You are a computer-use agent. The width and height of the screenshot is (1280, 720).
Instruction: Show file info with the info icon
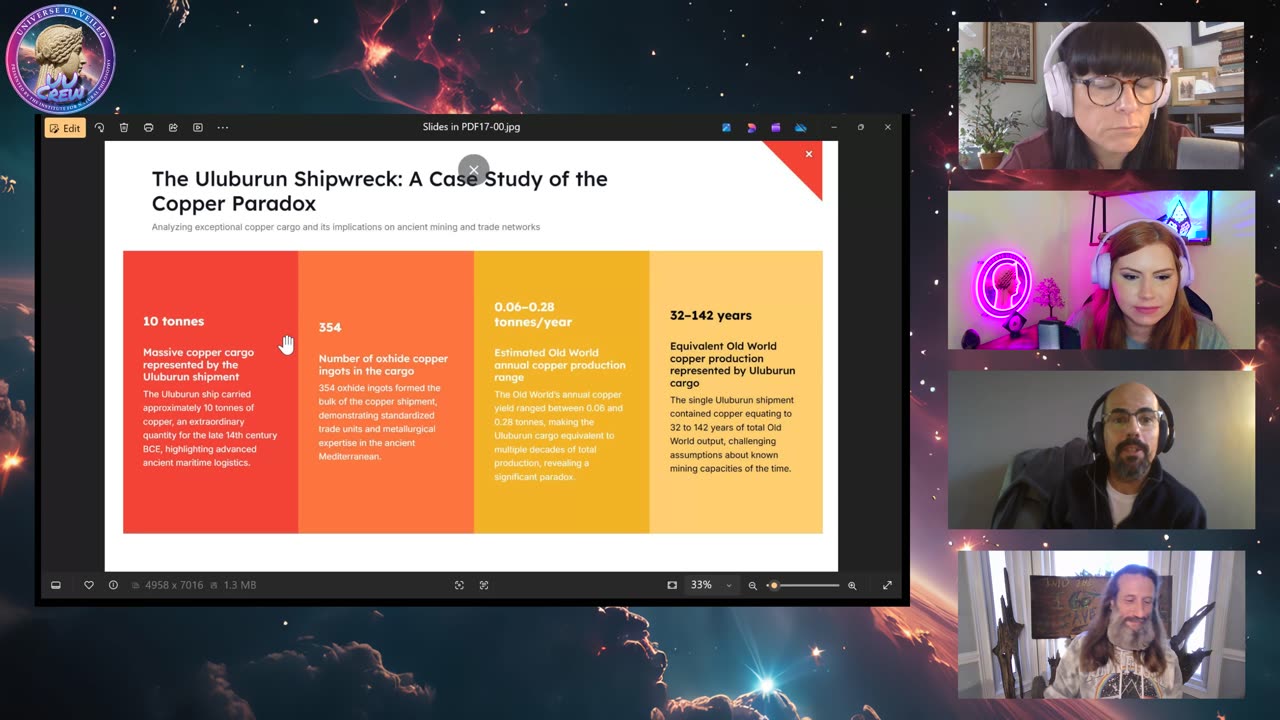(113, 585)
